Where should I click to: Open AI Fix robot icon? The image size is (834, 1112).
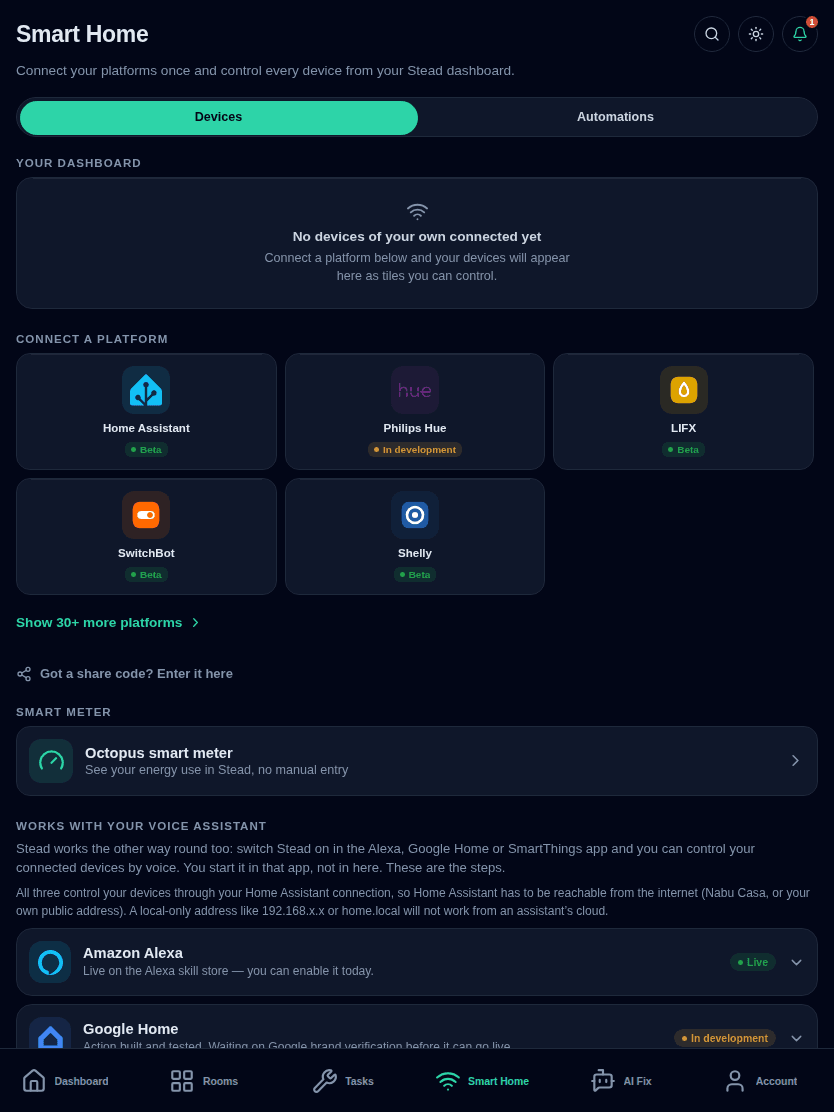[603, 1081]
